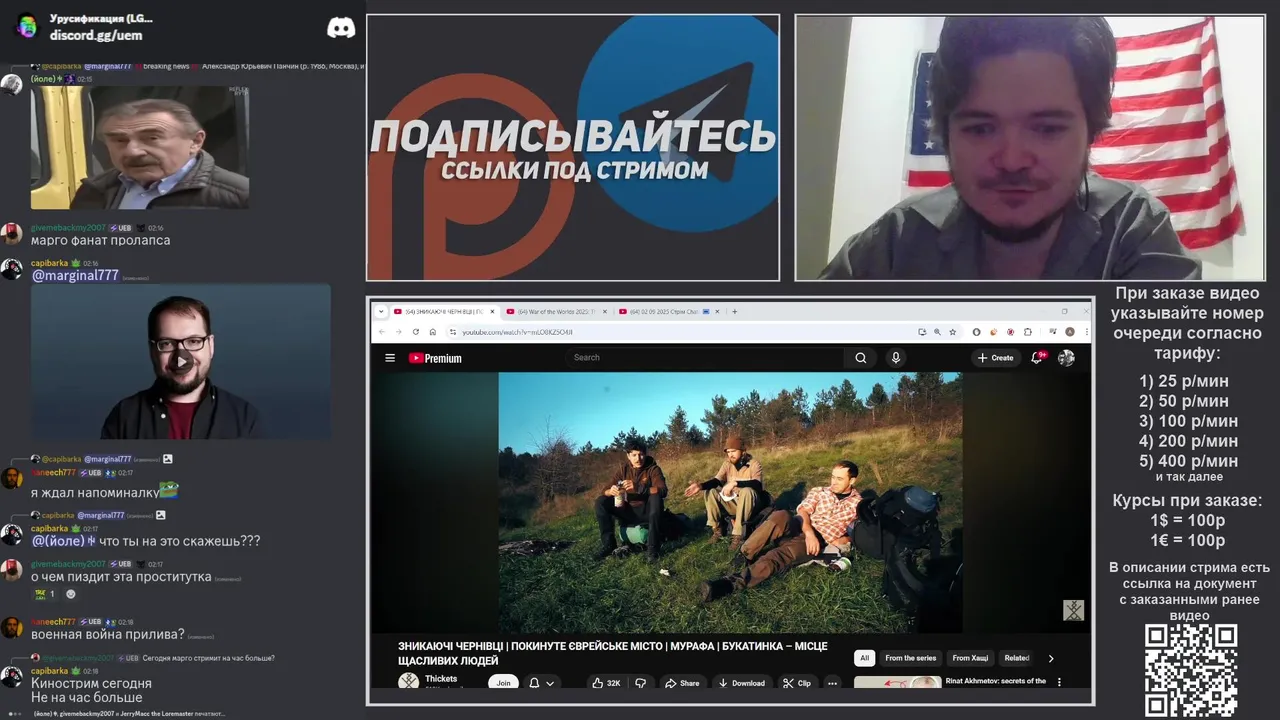1280x720 pixels.
Task: Download the video
Action: pos(741,683)
